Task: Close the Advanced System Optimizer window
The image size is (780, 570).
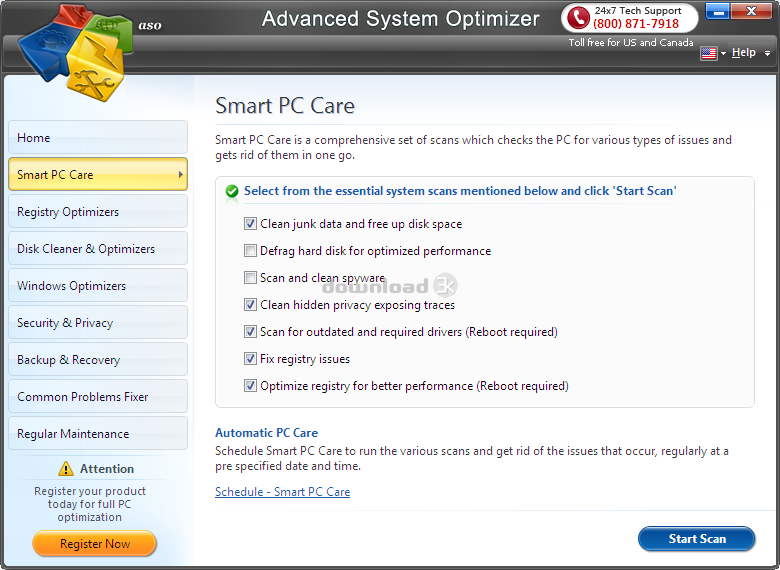Action: point(751,11)
